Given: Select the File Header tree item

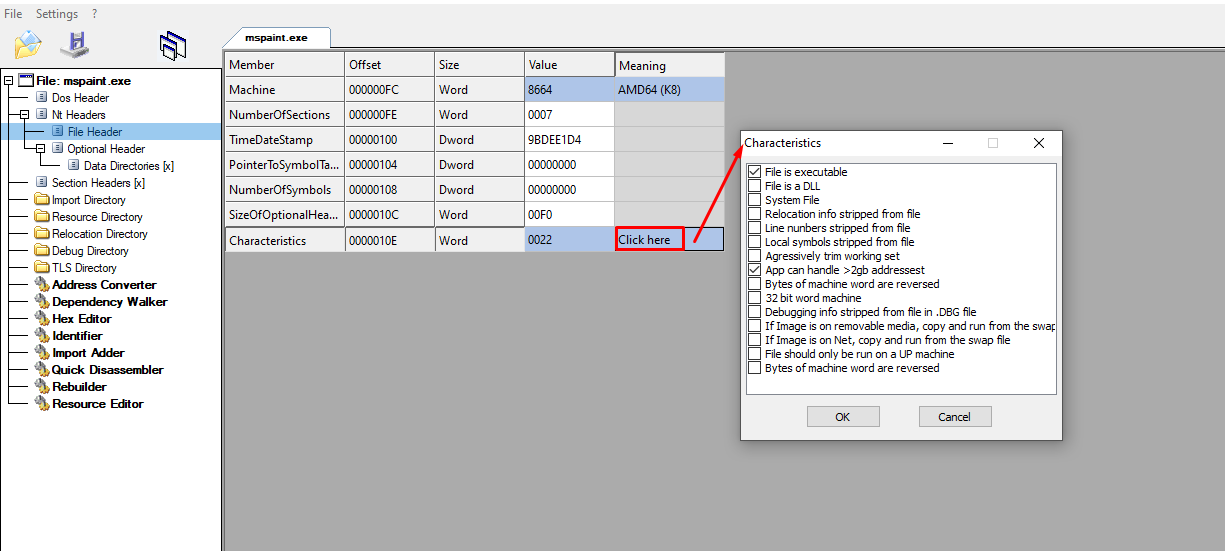Looking at the screenshot, I should coord(95,132).
